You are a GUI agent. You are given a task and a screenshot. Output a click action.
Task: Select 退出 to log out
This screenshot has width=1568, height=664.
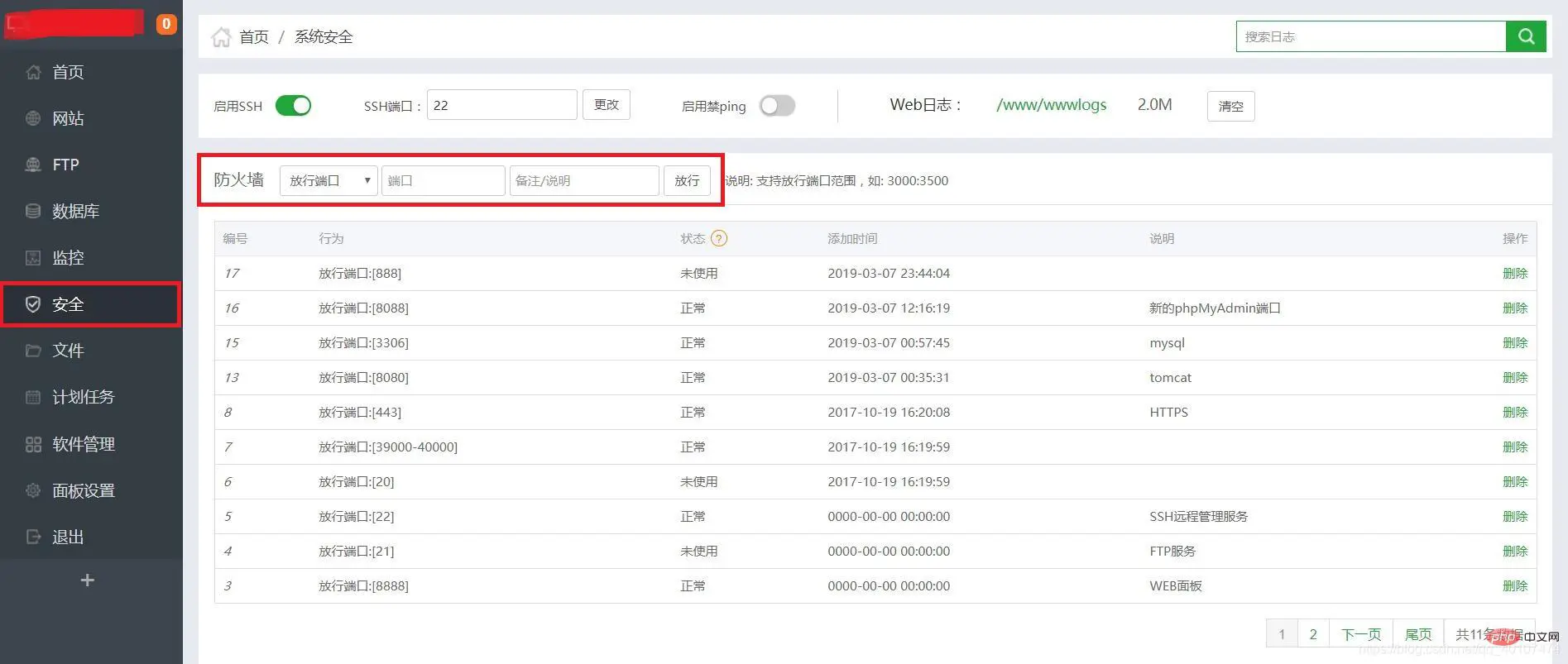[x=68, y=537]
